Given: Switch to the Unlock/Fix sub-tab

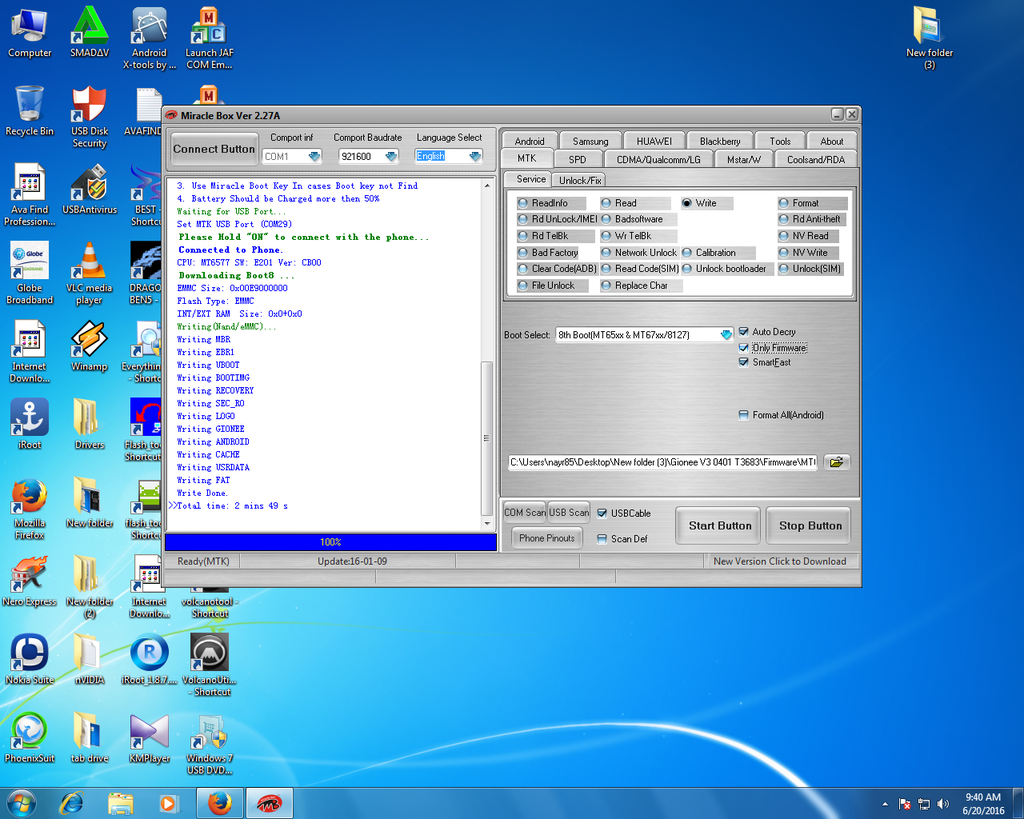Looking at the screenshot, I should point(580,180).
